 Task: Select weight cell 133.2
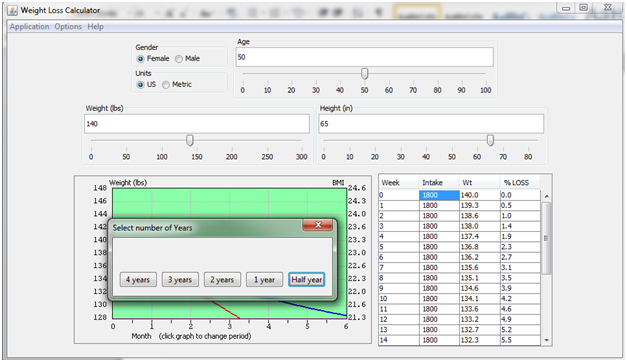(x=479, y=320)
